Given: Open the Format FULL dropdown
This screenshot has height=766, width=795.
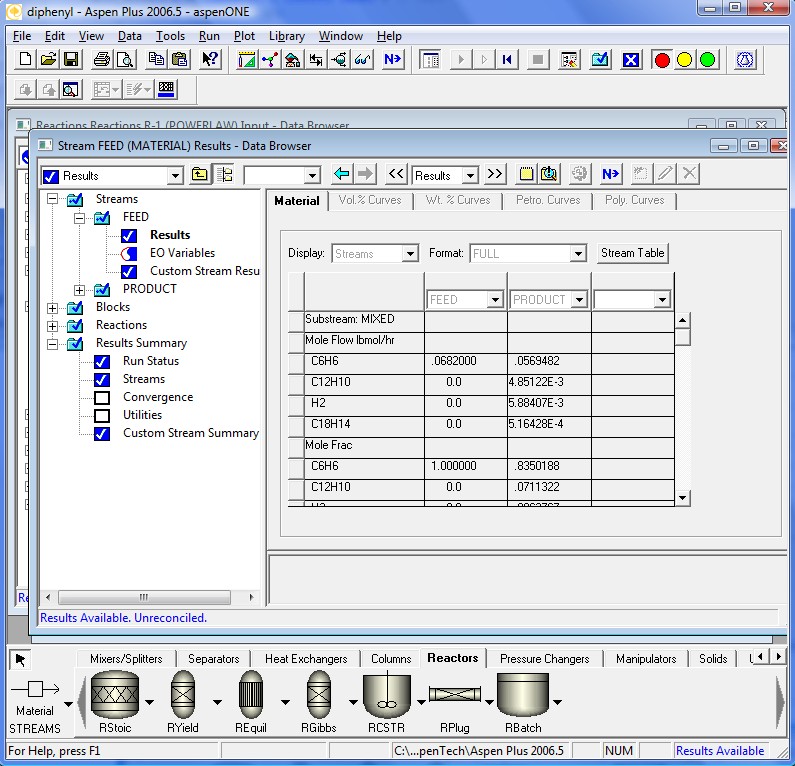Looking at the screenshot, I should pyautogui.click(x=577, y=254).
